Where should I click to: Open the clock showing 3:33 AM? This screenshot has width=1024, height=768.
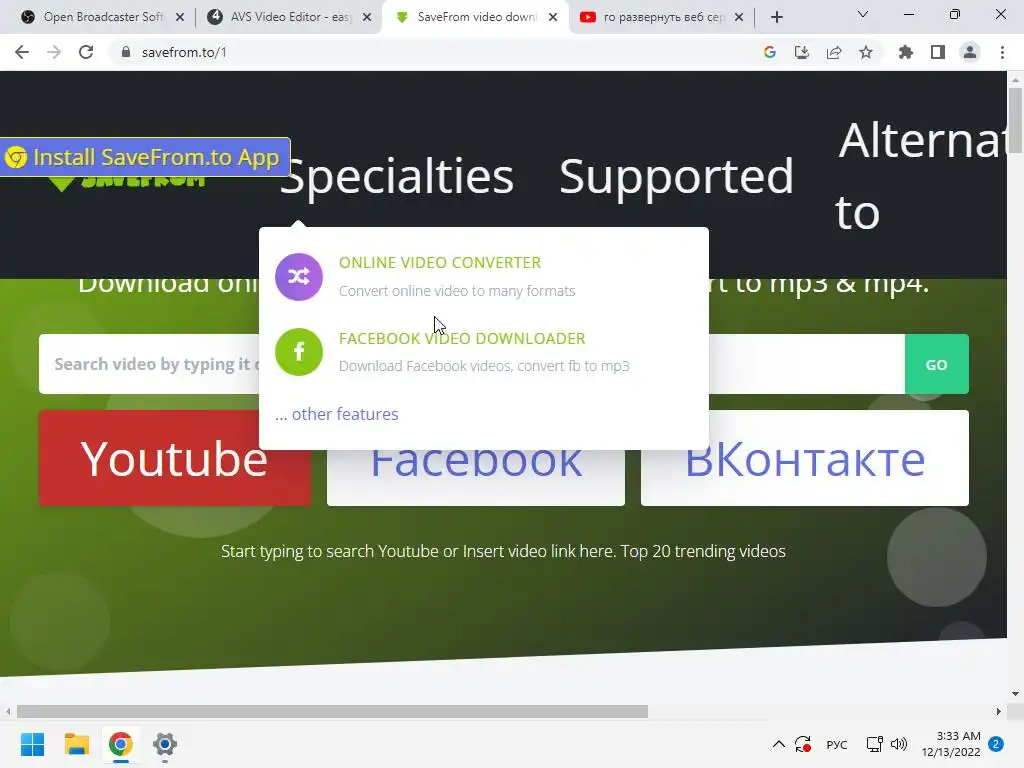pyautogui.click(x=951, y=744)
